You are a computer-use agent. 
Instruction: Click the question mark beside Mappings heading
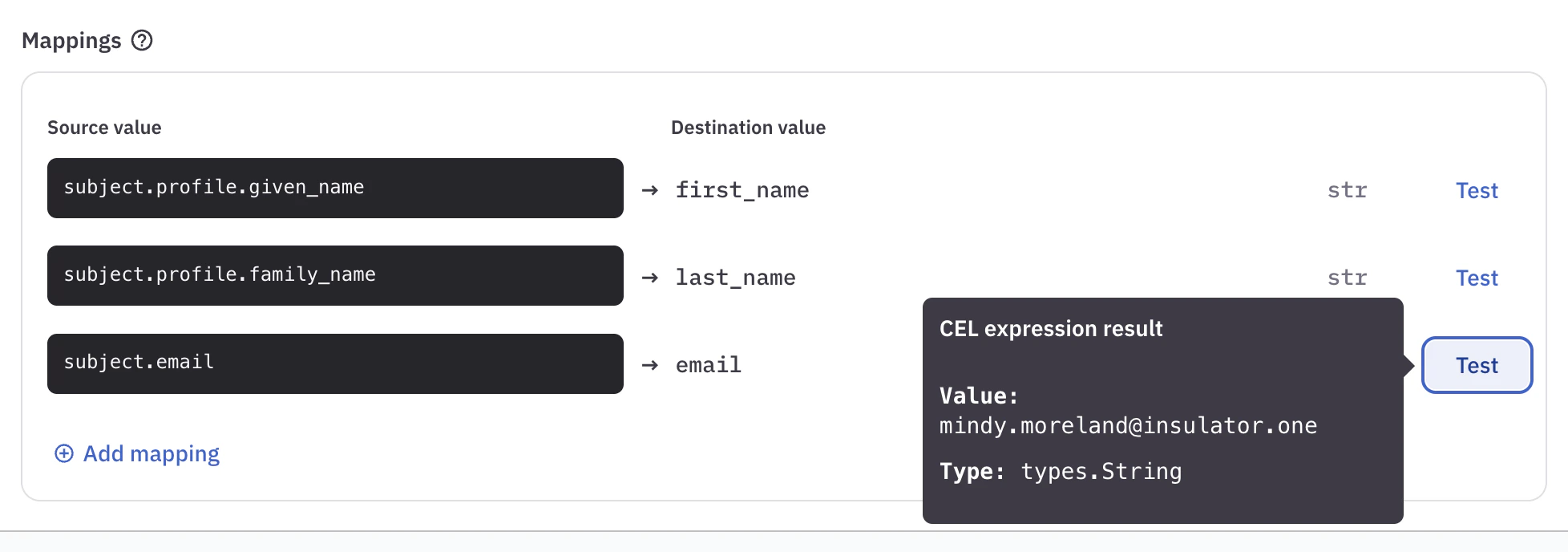pos(142,40)
